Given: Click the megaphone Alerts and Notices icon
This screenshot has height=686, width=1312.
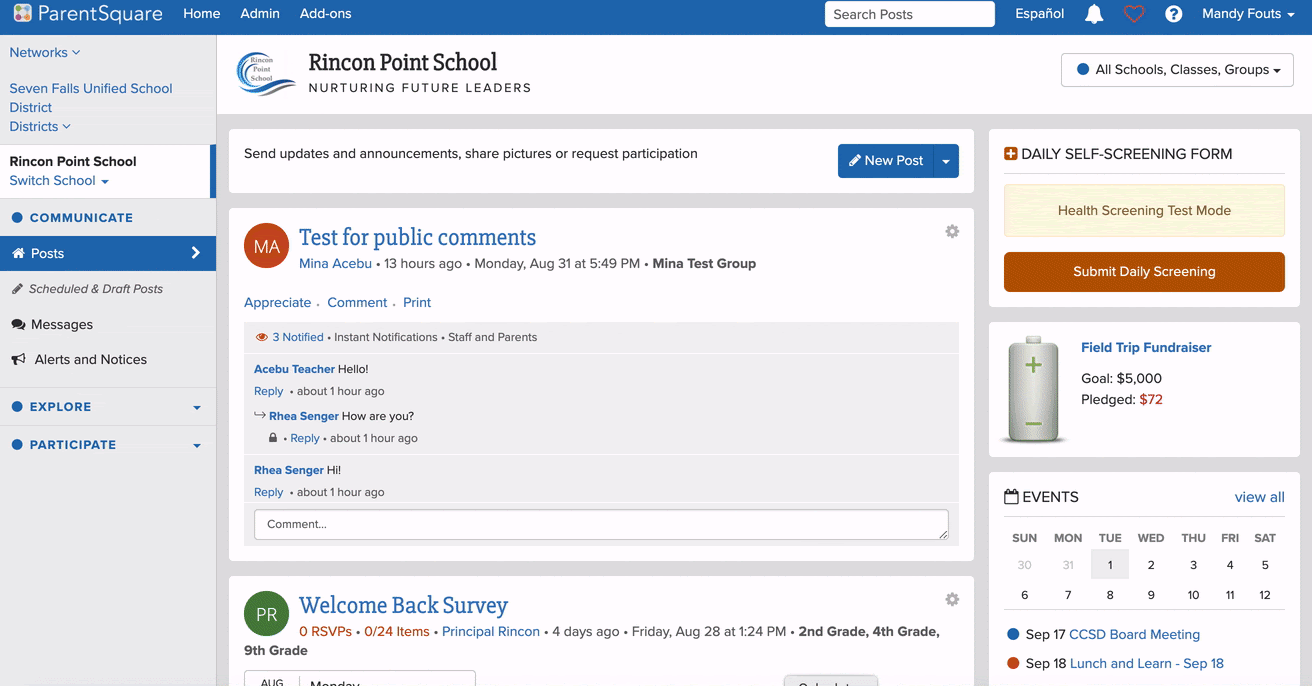Looking at the screenshot, I should coord(18,360).
